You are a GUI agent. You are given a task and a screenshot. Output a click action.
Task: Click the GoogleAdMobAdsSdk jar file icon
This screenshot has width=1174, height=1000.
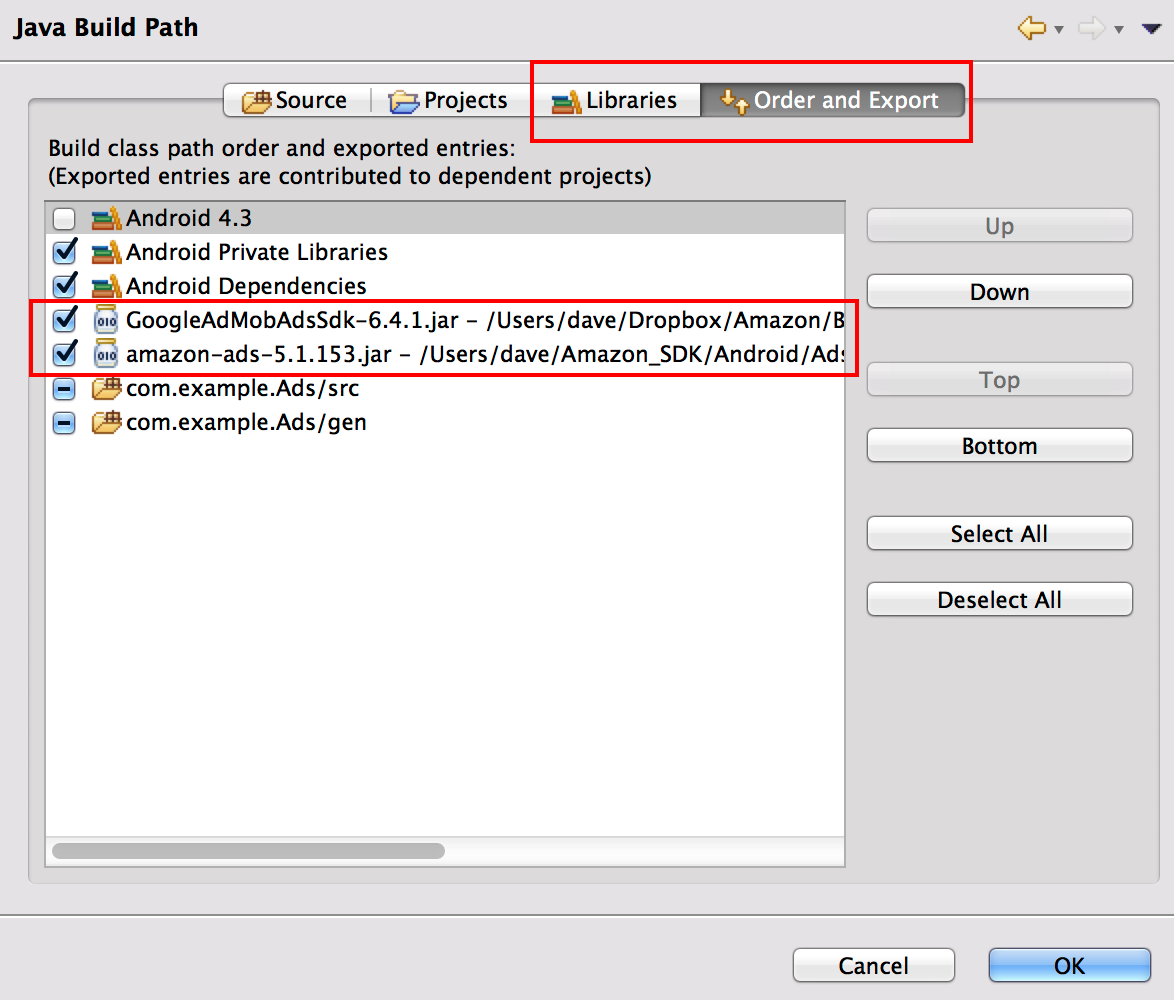pyautogui.click(x=106, y=320)
